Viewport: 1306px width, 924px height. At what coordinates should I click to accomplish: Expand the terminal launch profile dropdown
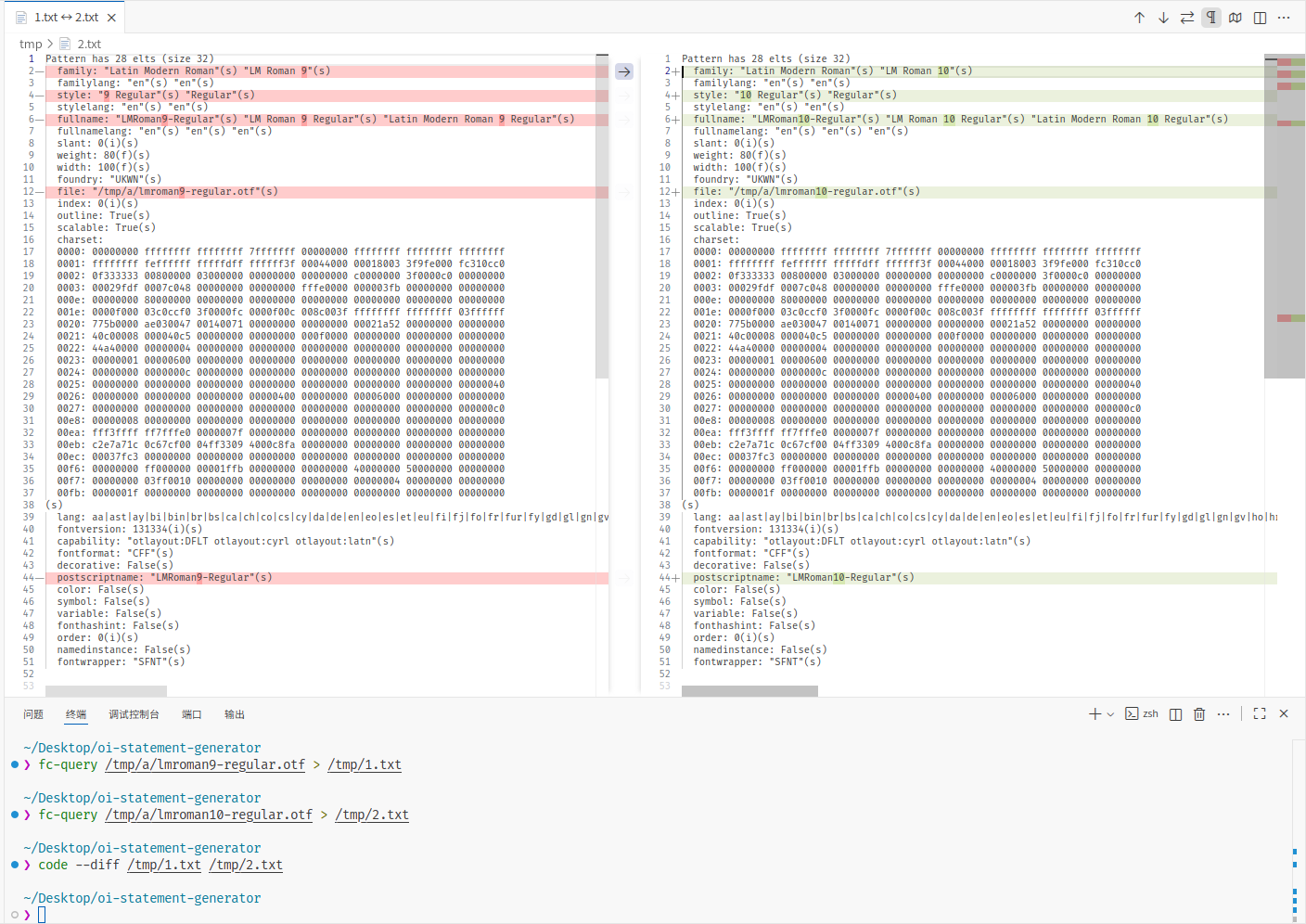[1110, 714]
